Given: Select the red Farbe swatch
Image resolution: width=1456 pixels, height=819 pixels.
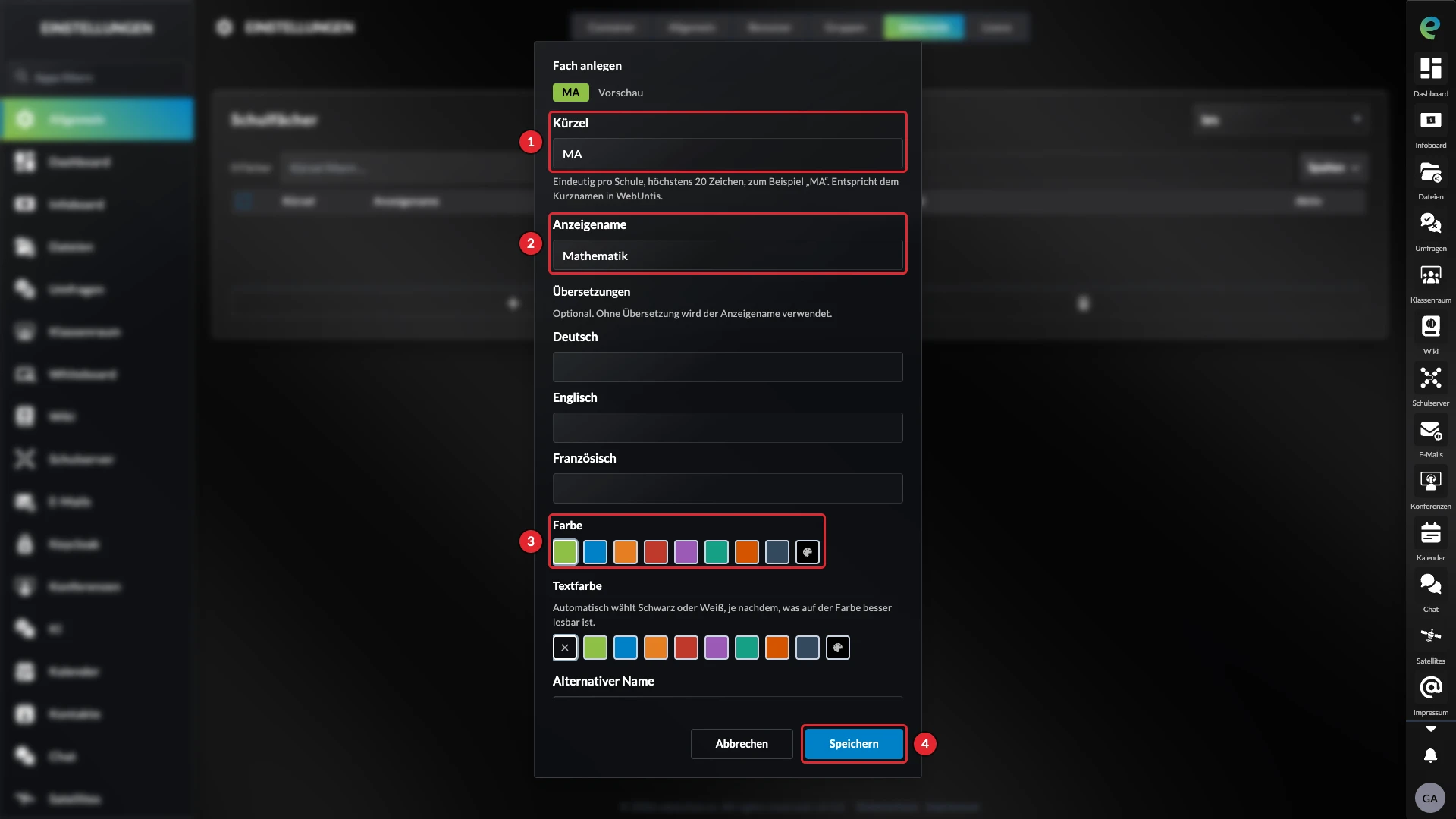Looking at the screenshot, I should (656, 552).
